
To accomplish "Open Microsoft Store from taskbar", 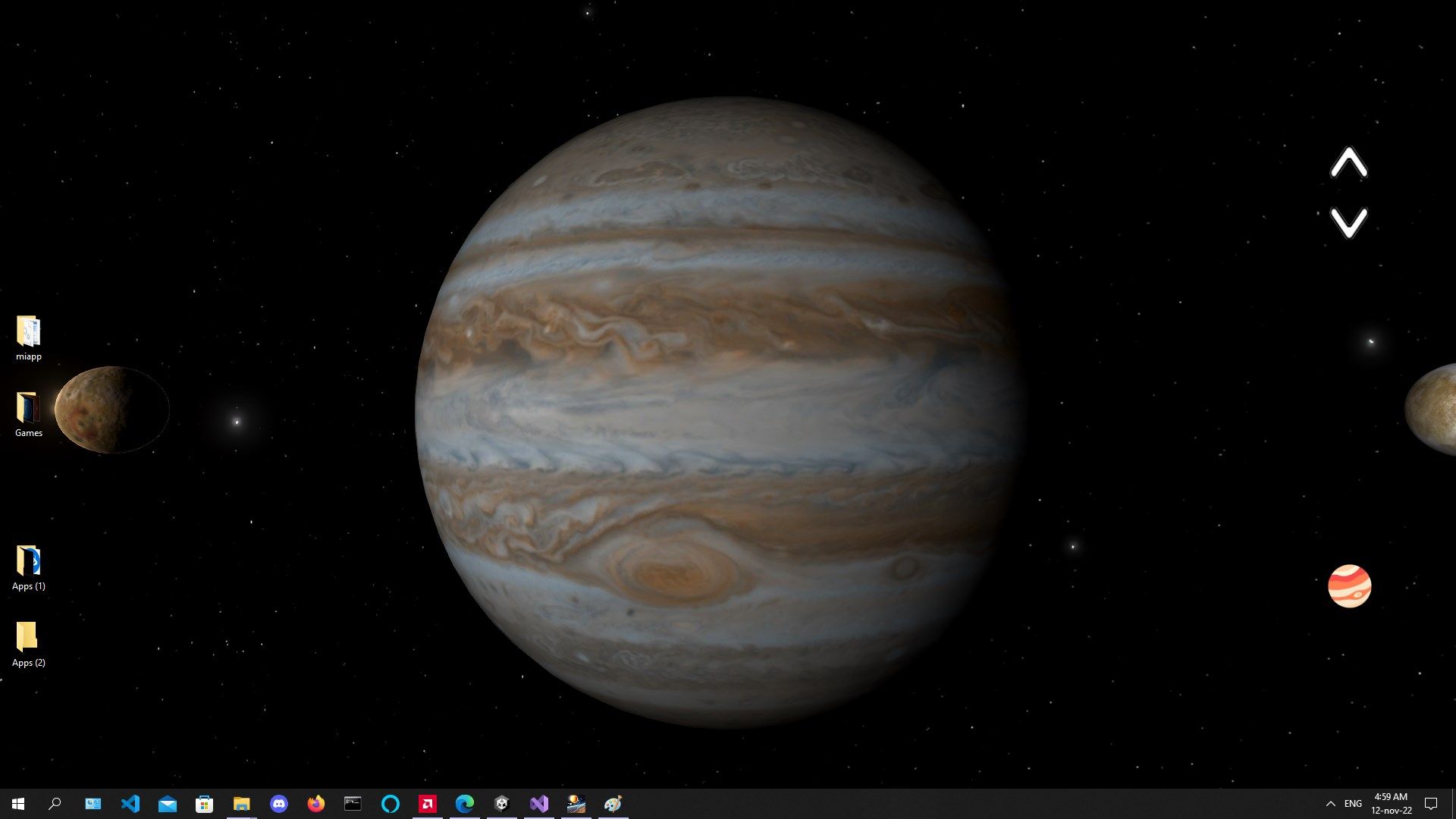I will (204, 804).
